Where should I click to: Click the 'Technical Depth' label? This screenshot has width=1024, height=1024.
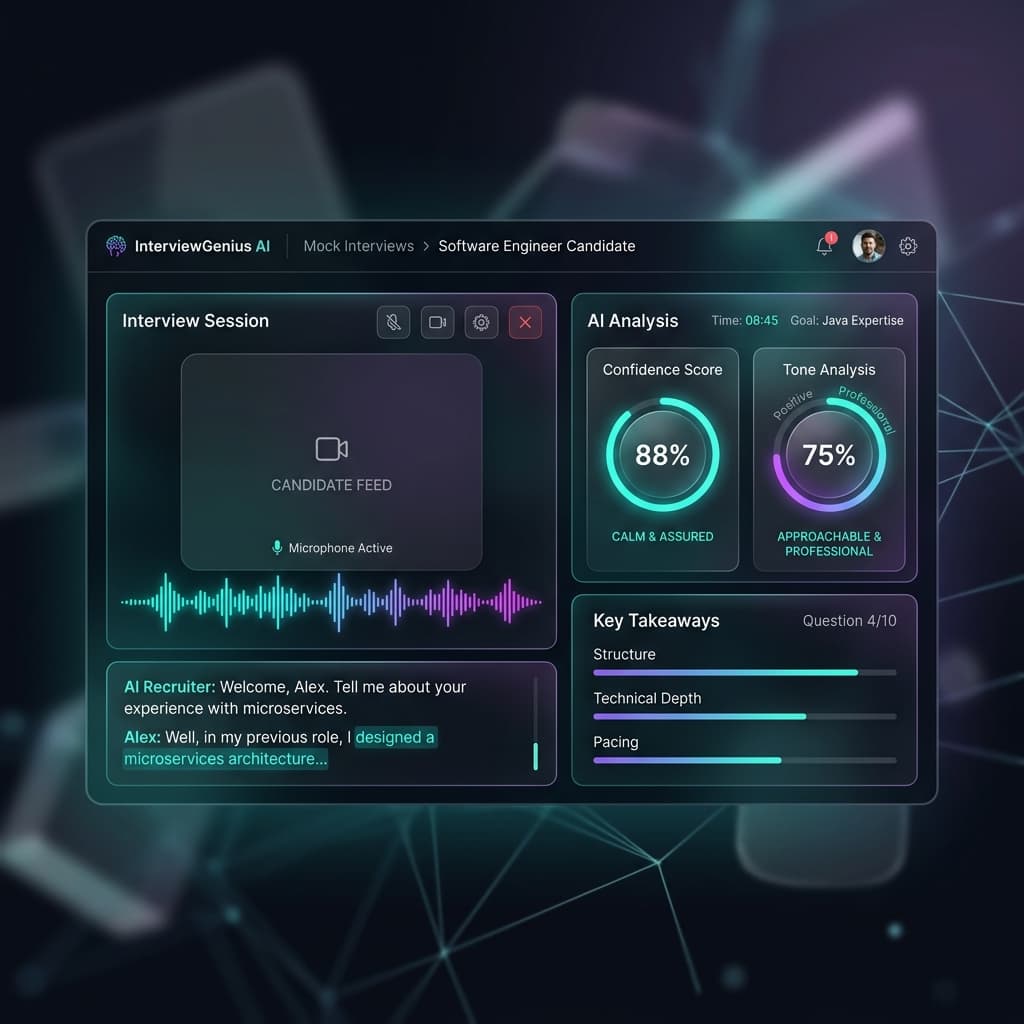tap(647, 698)
